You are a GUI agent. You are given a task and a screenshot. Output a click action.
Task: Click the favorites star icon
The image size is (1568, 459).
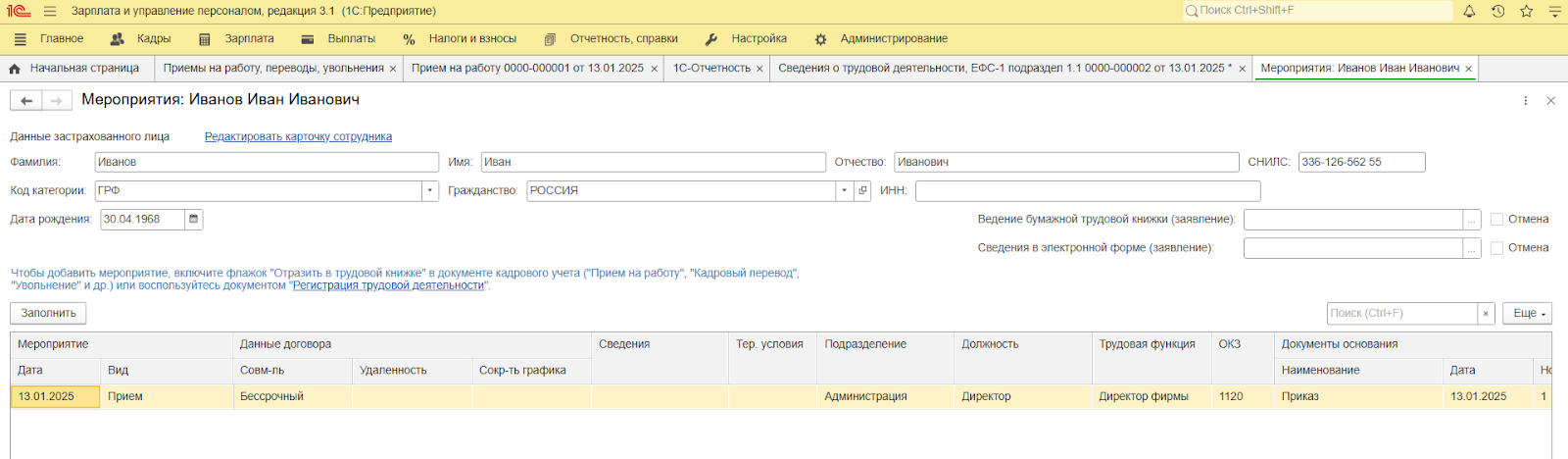1526,11
